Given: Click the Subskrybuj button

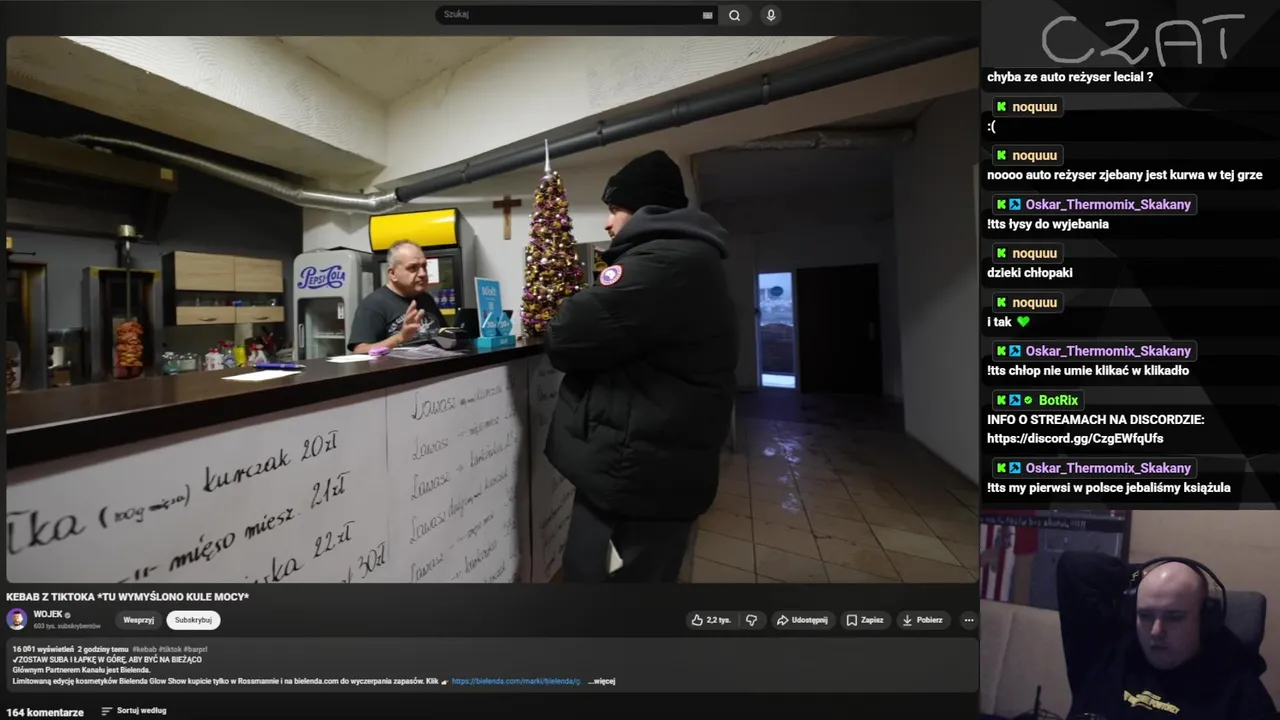Looking at the screenshot, I should pos(193,620).
